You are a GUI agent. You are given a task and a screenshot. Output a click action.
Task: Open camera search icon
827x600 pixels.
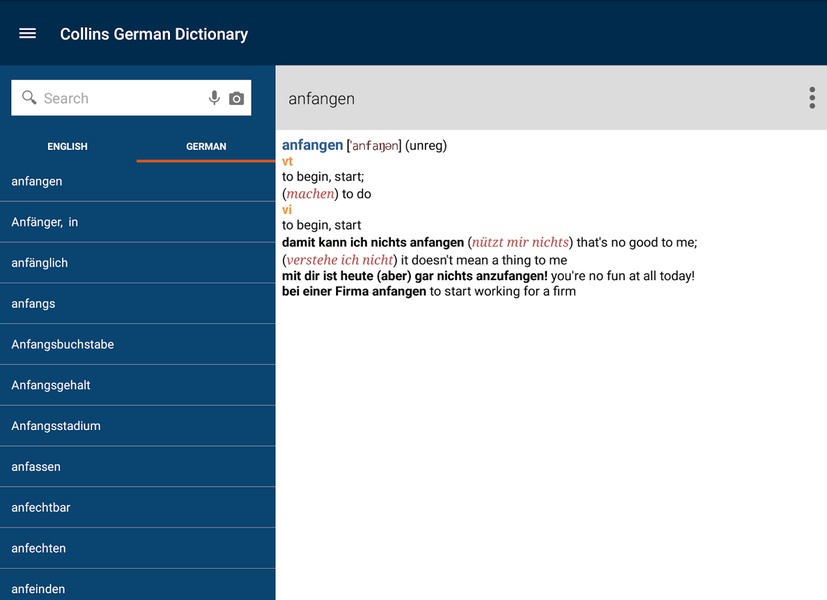(236, 98)
